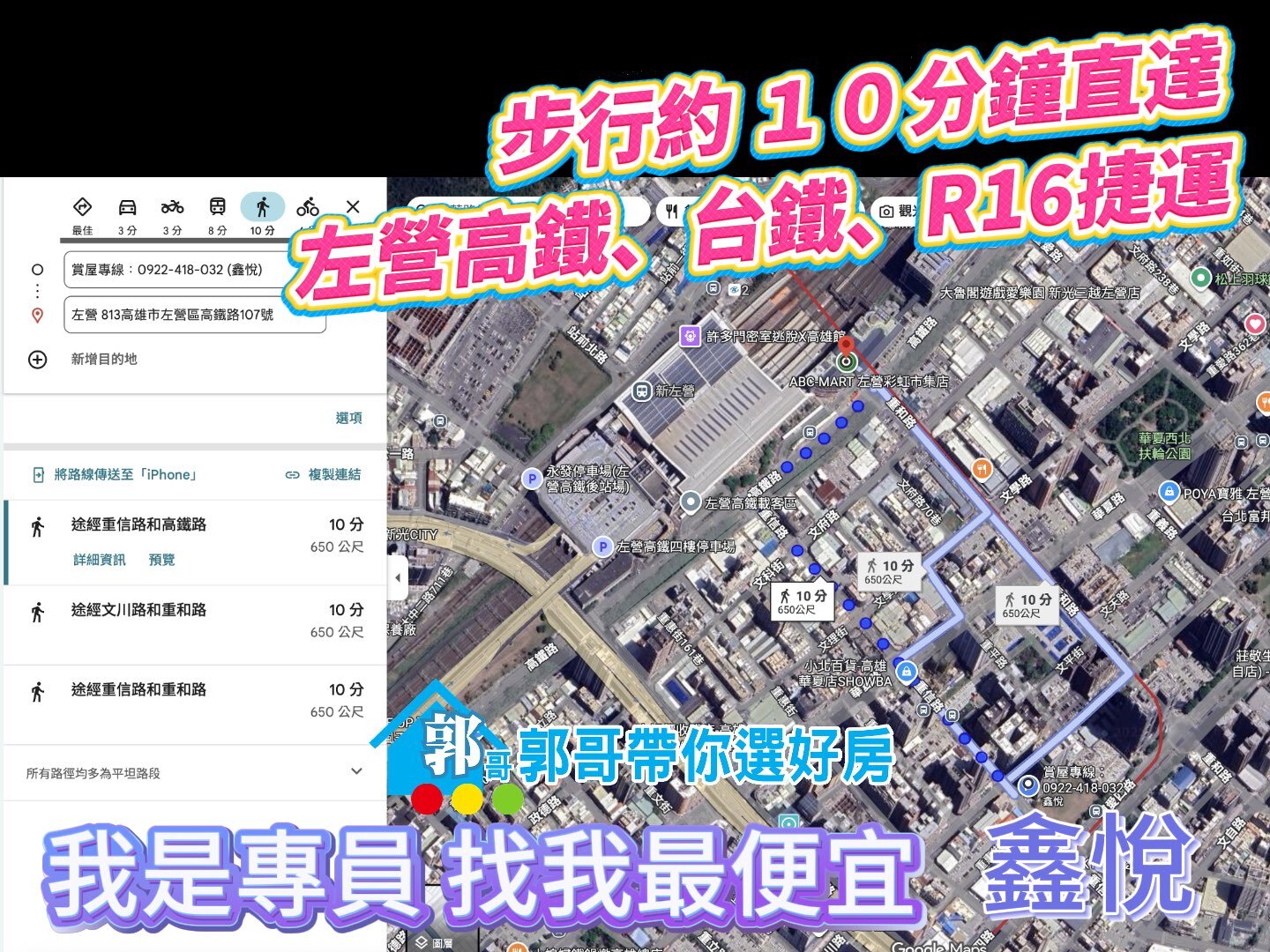This screenshot has height=952, width=1270.
Task: Expand the flat route terrain section
Action: [356, 772]
